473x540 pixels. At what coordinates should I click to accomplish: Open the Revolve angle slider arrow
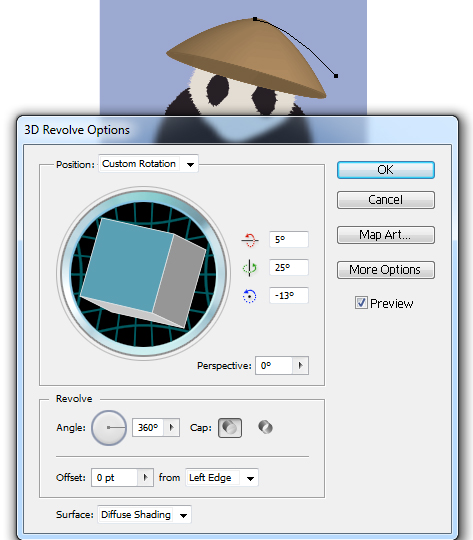pyautogui.click(x=171, y=428)
